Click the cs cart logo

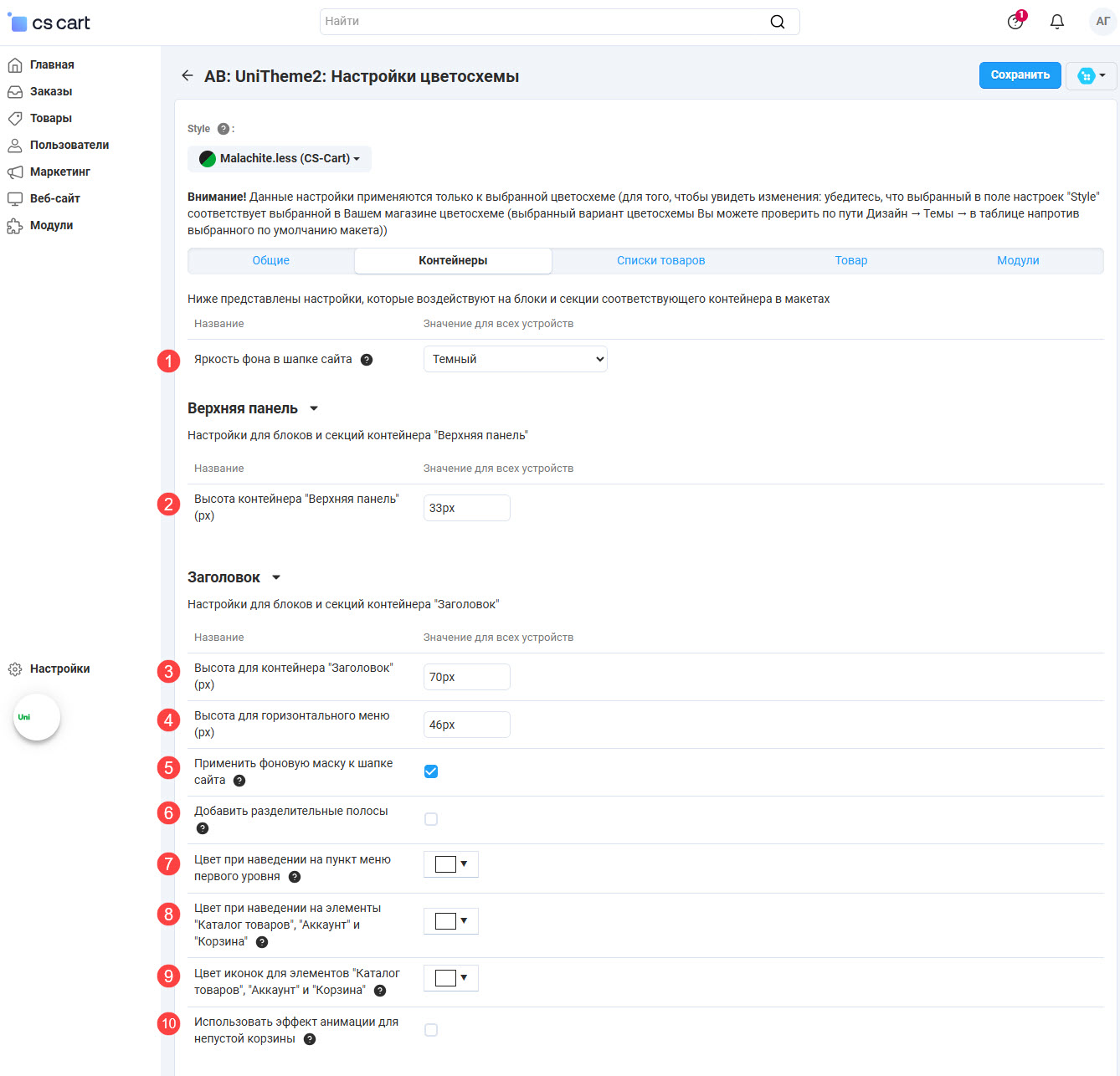[49, 23]
